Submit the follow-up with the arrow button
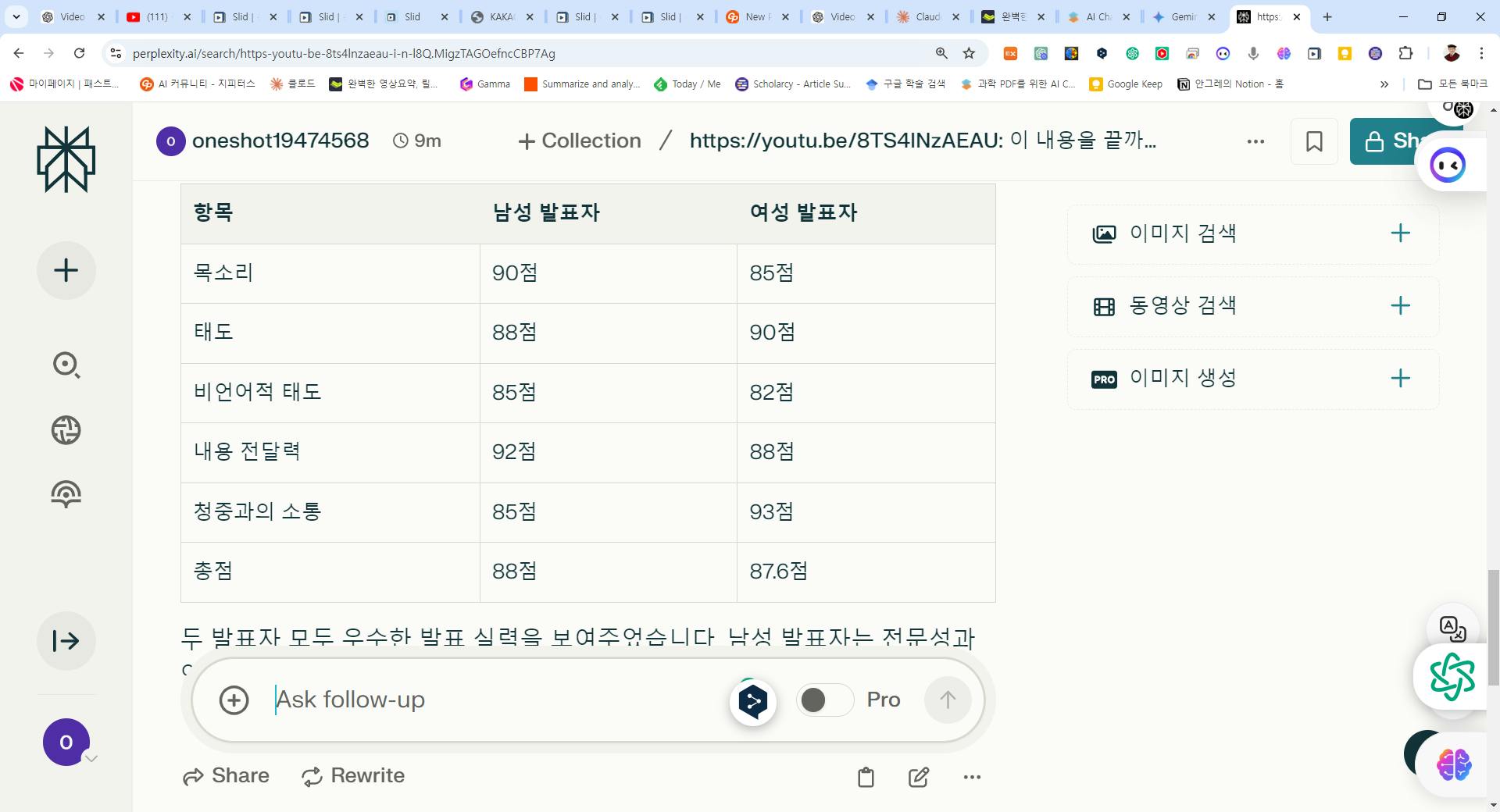The width and height of the screenshot is (1500, 812). 948,700
